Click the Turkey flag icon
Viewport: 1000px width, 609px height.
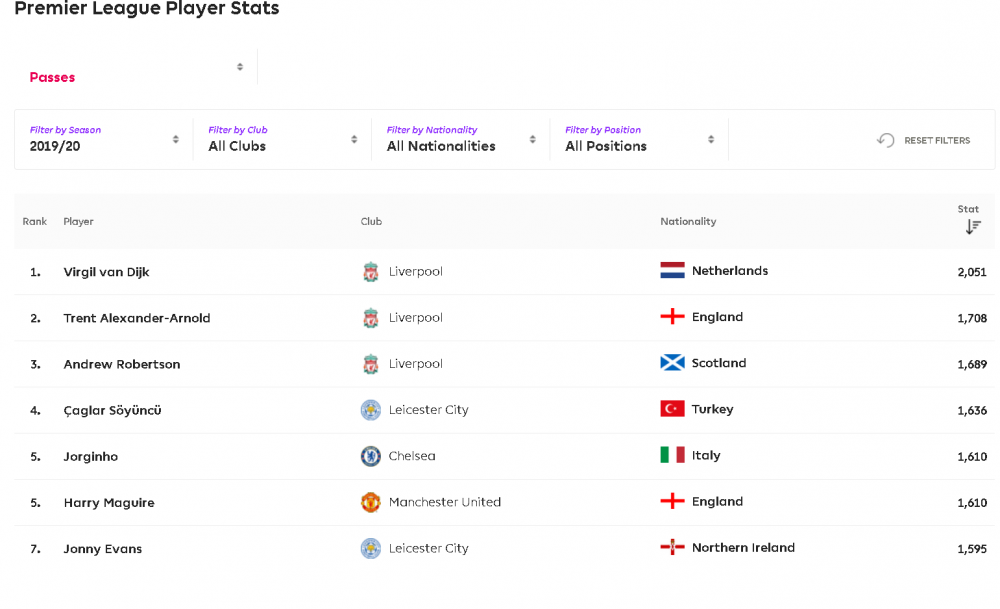pyautogui.click(x=672, y=409)
